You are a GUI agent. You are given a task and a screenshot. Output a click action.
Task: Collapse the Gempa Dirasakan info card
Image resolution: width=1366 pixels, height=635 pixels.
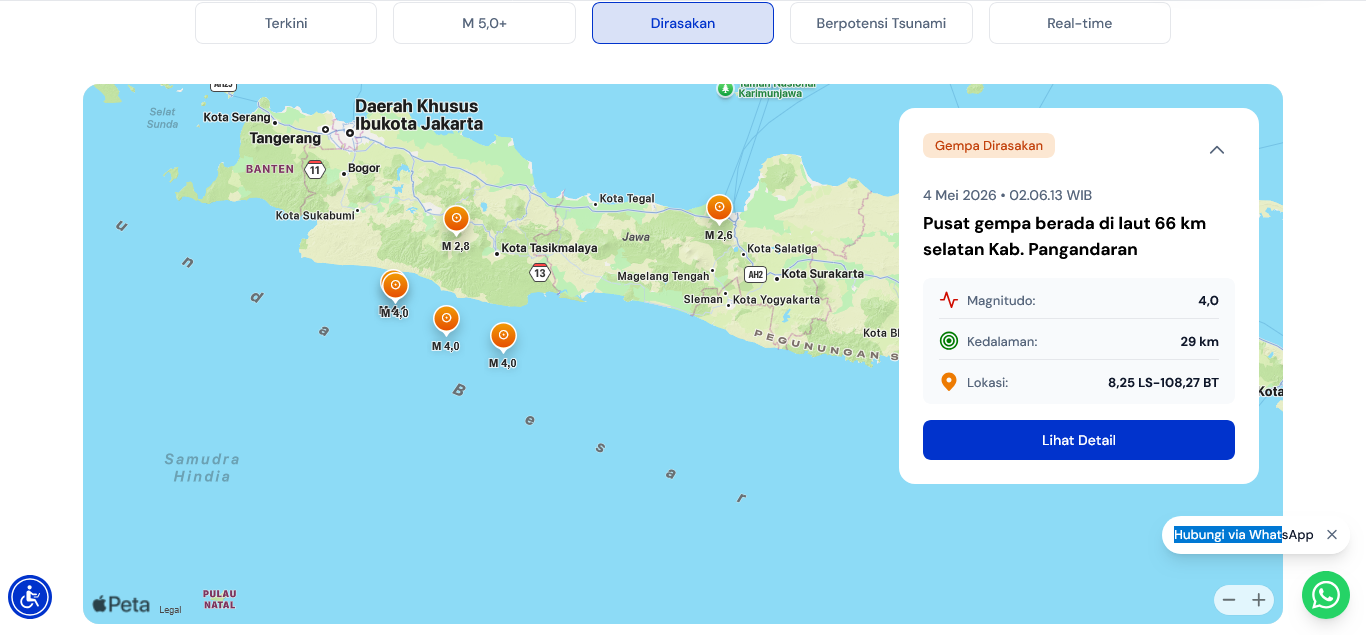(x=1217, y=150)
